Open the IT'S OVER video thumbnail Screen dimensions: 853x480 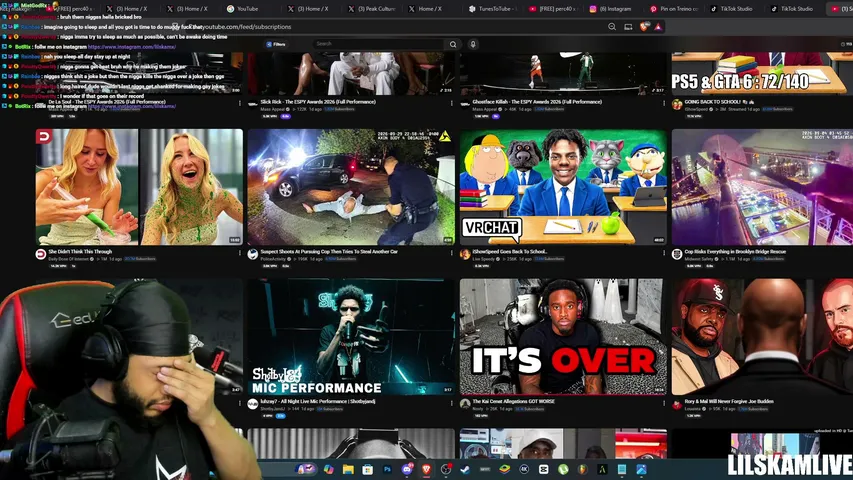click(563, 337)
